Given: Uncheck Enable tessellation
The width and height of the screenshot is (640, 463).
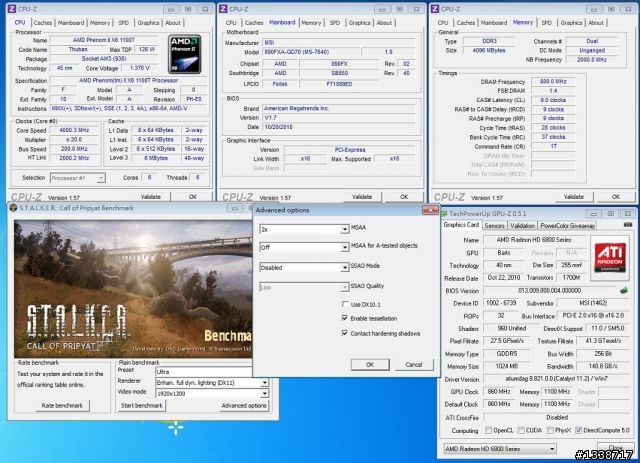Looking at the screenshot, I should [x=345, y=318].
